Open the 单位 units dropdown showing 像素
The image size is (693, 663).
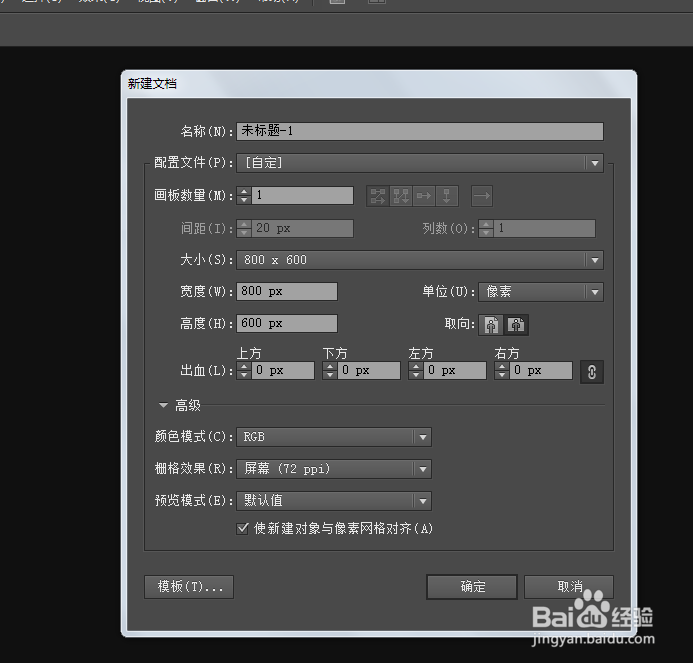coord(541,292)
